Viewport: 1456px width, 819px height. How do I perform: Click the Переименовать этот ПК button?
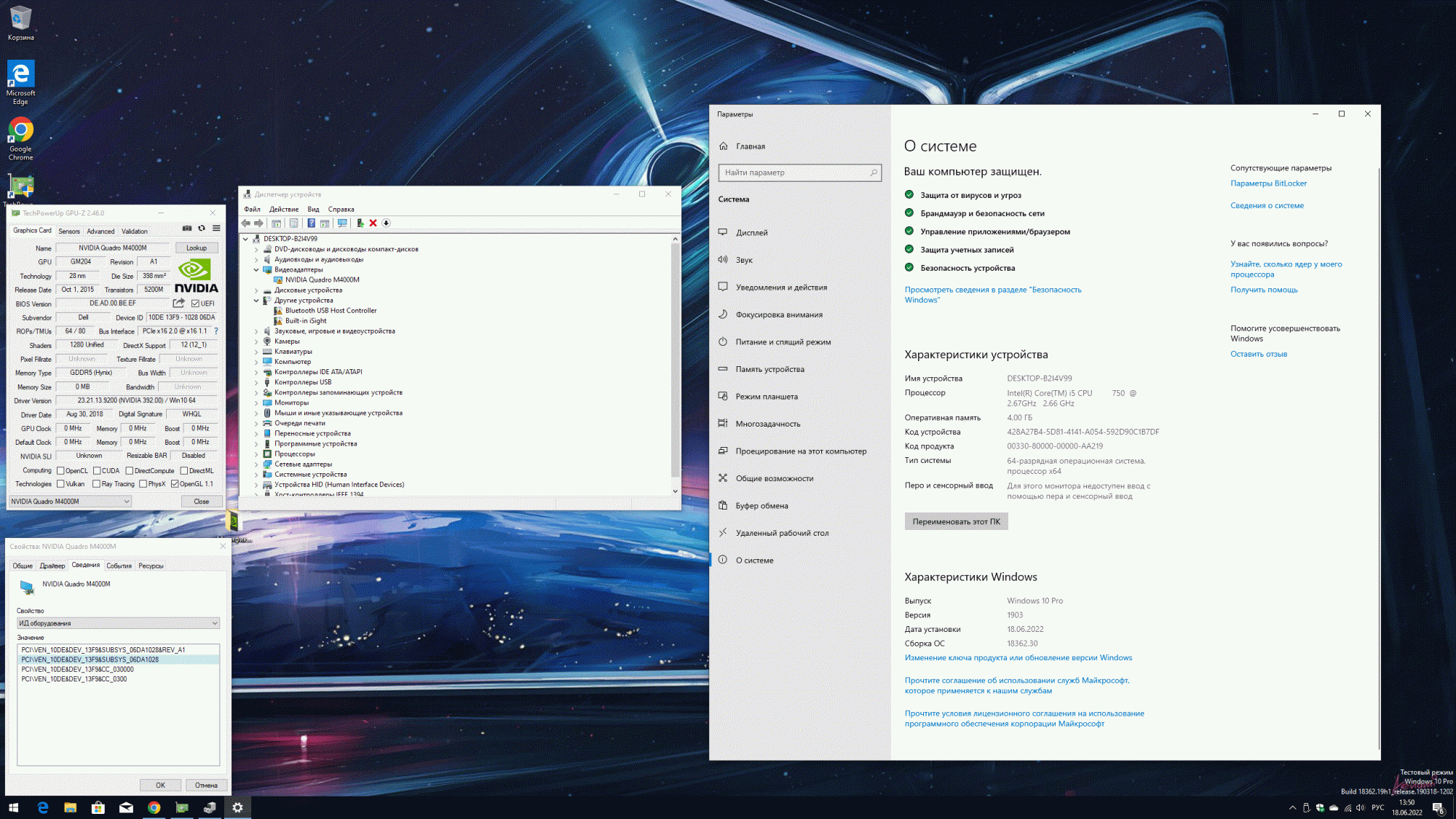956,522
